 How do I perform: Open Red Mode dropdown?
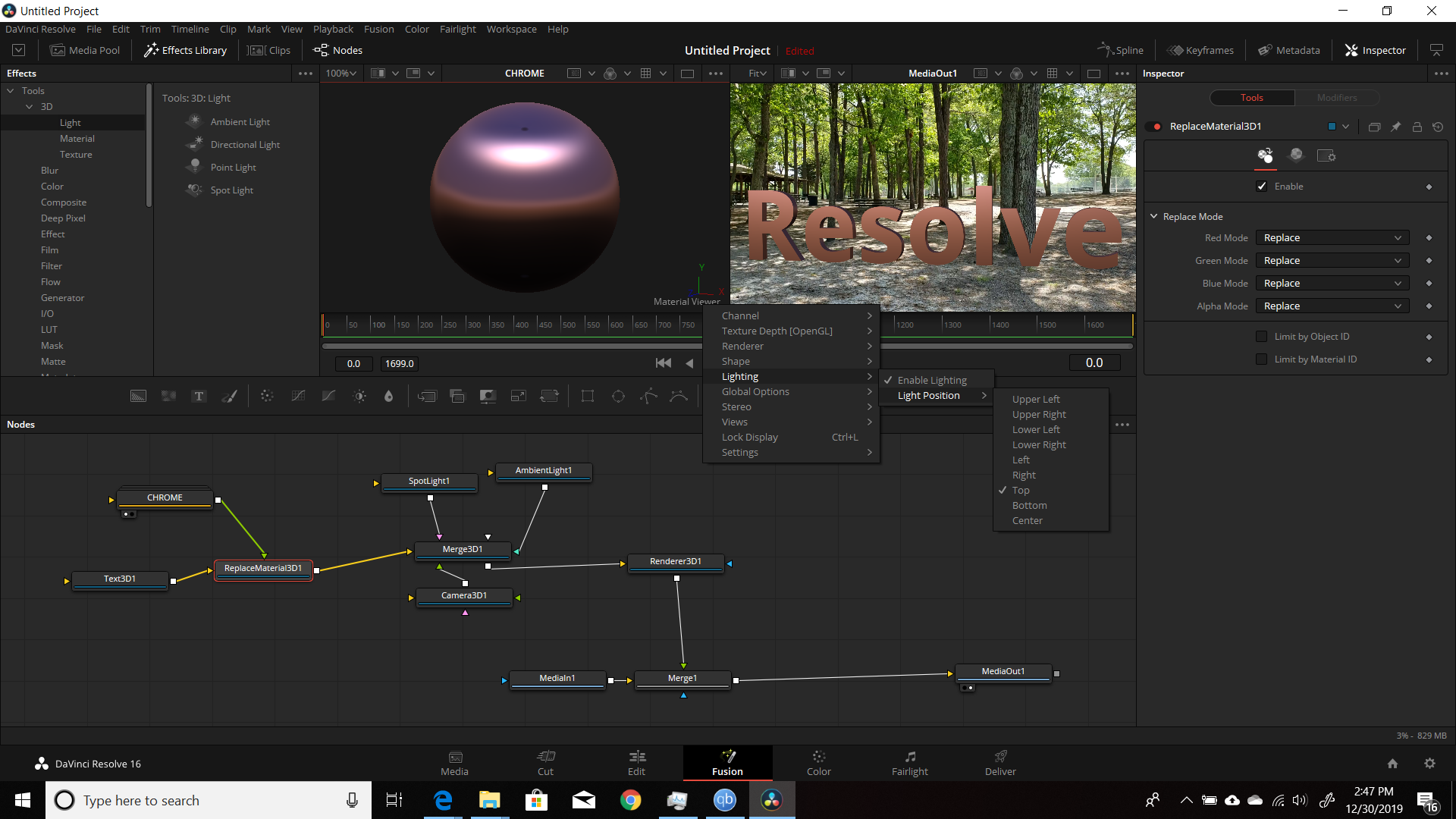coord(1332,238)
